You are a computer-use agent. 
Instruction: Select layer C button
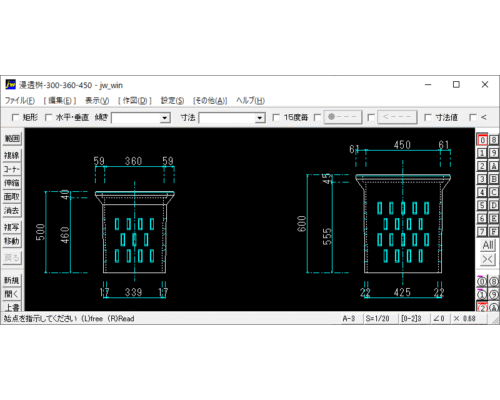(494, 192)
